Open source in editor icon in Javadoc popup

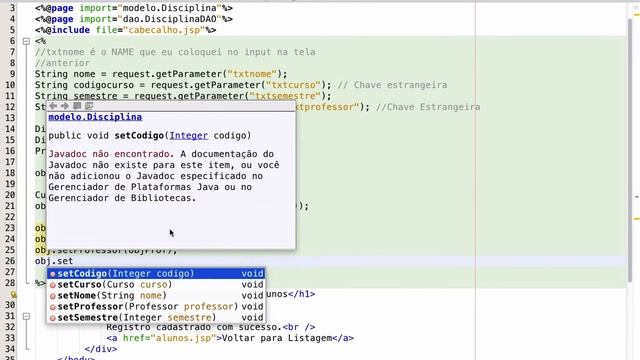click(x=89, y=106)
